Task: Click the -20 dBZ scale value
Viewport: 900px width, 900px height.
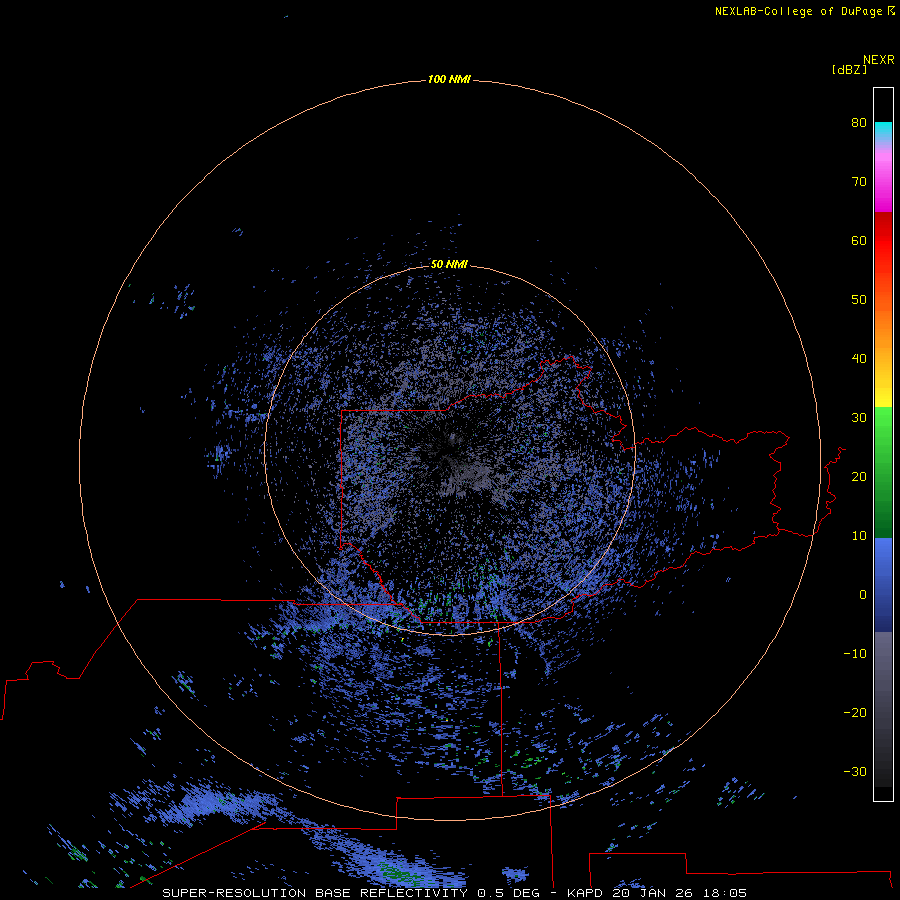Action: (855, 712)
